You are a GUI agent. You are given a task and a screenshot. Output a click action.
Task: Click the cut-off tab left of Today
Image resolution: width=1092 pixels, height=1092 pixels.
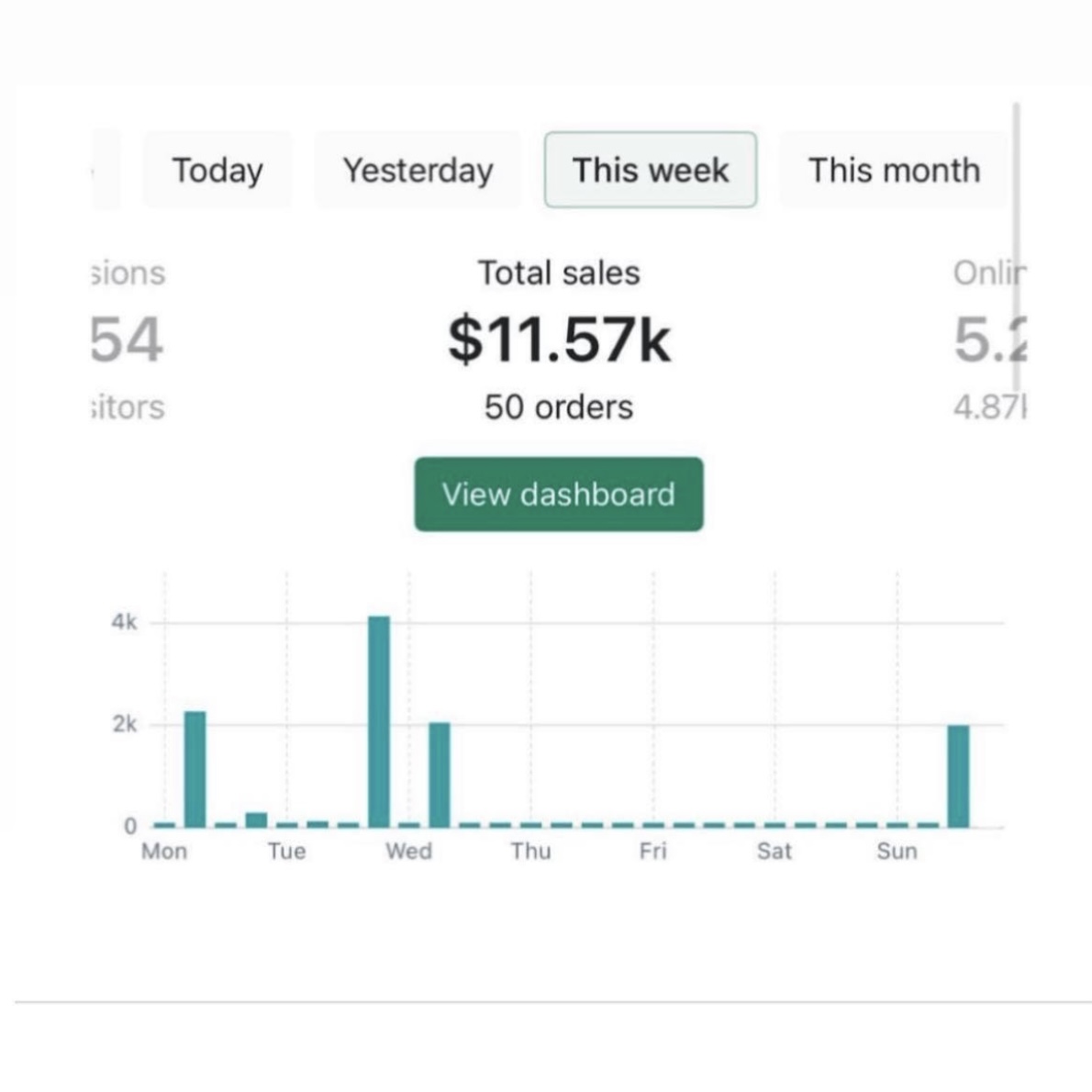(x=106, y=171)
